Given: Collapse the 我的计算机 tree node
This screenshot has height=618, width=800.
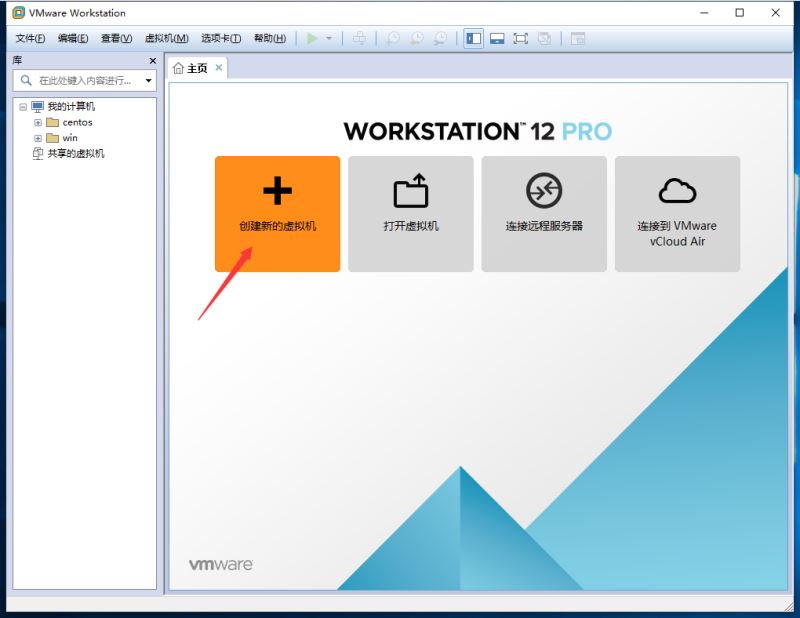Looking at the screenshot, I should click(24, 106).
